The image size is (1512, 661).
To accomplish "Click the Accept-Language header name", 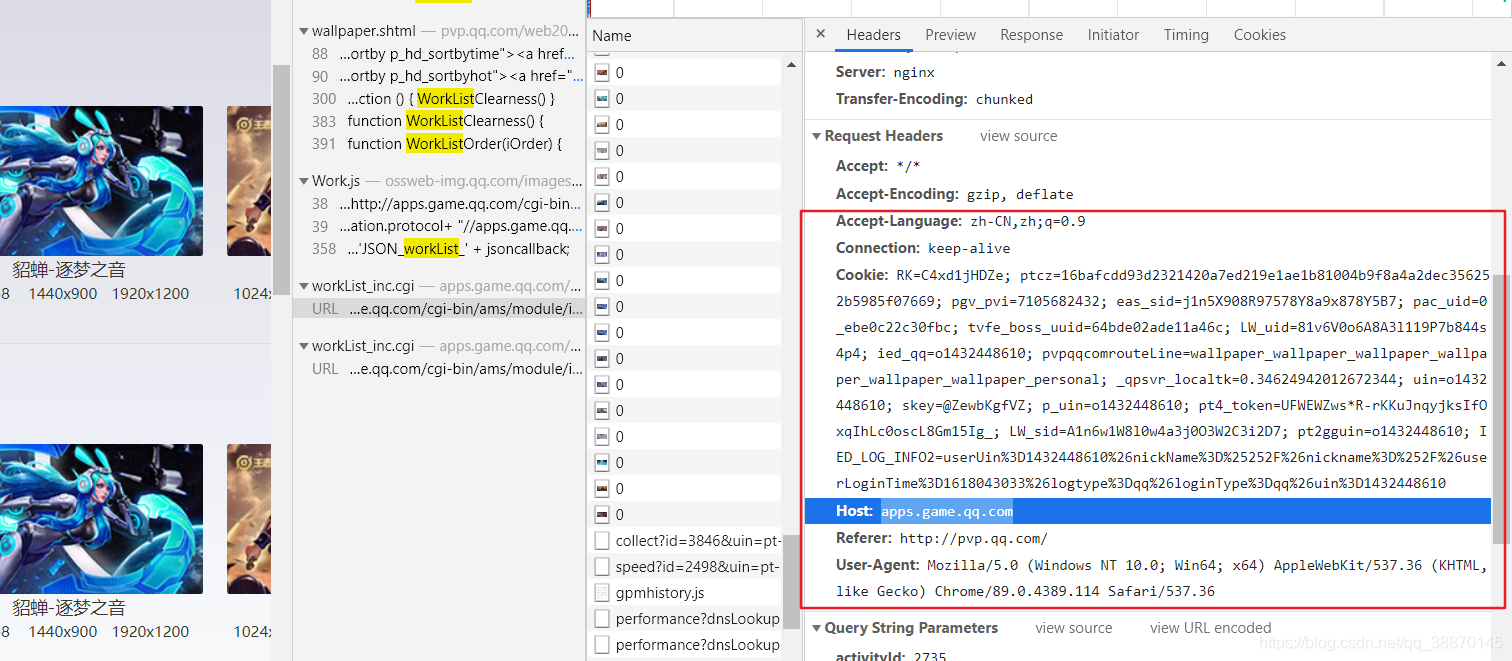I will pos(899,221).
